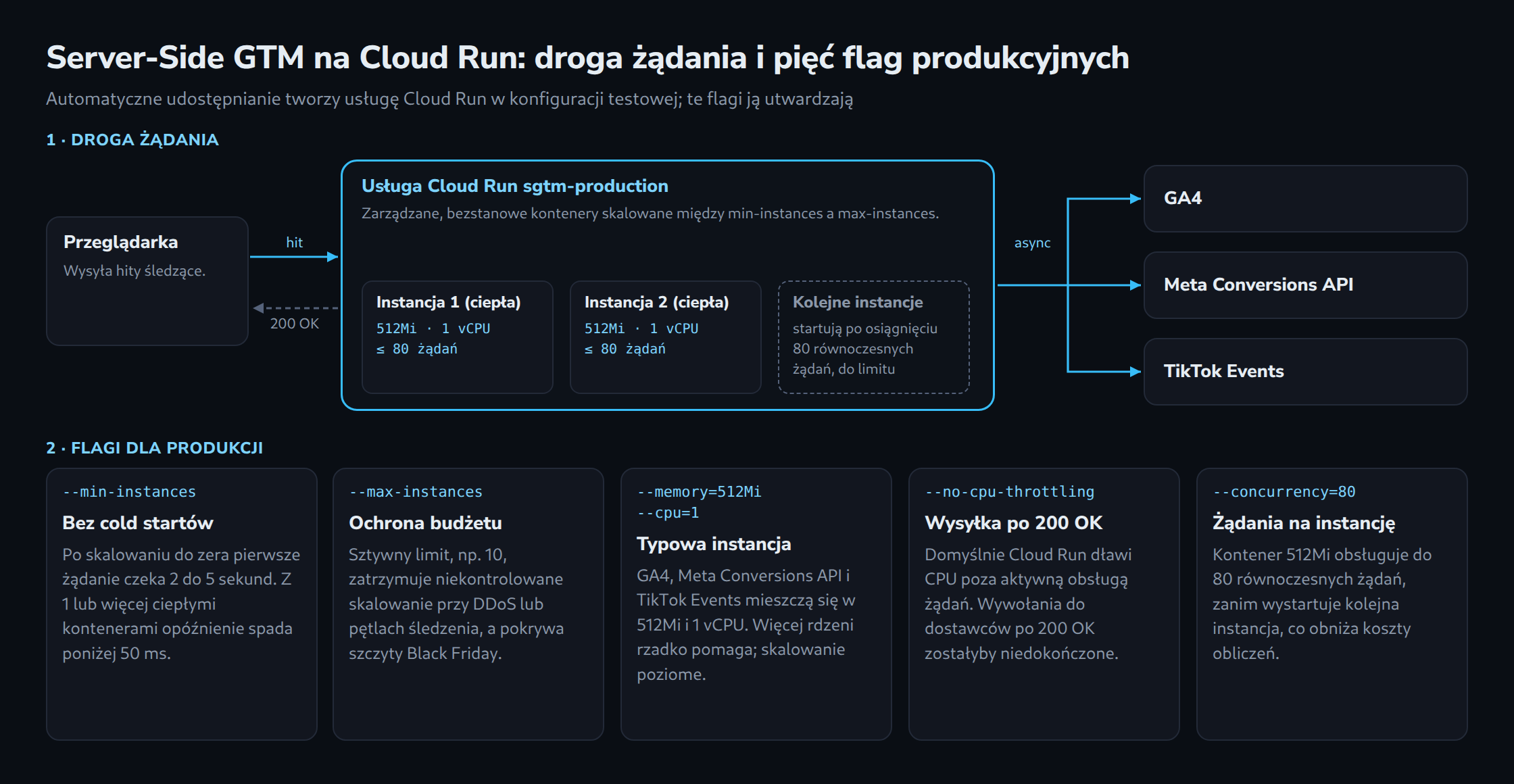Click the 'async' arrow label
The width and height of the screenshot is (1514, 784).
[1033, 243]
